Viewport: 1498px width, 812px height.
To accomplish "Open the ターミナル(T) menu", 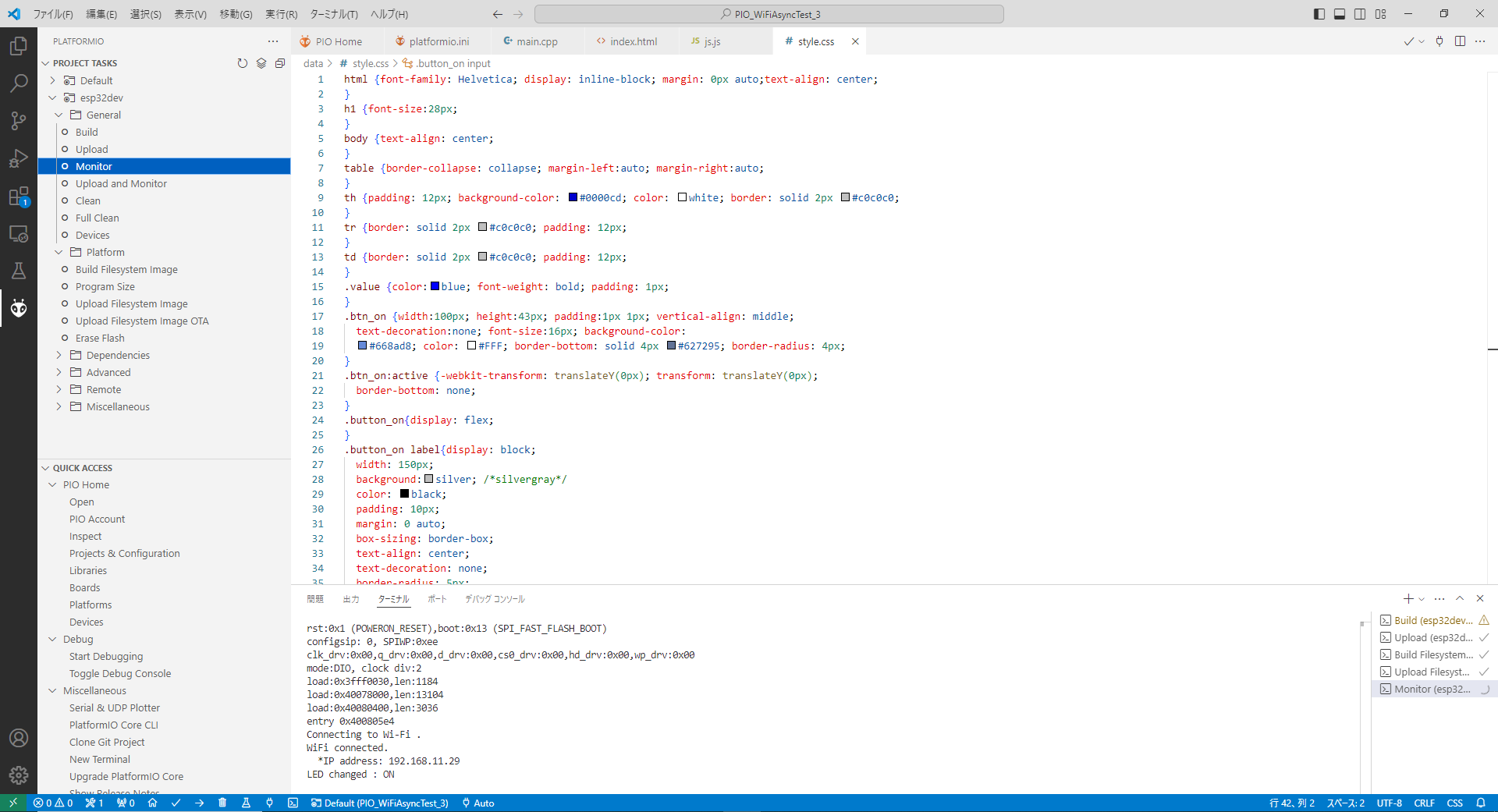I will (333, 14).
